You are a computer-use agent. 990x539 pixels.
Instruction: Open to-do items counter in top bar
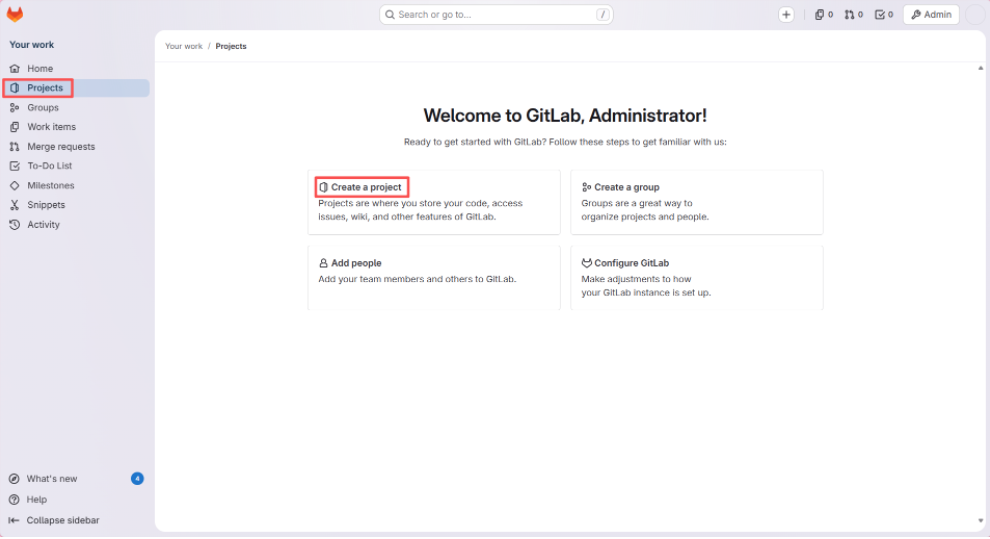coord(884,15)
